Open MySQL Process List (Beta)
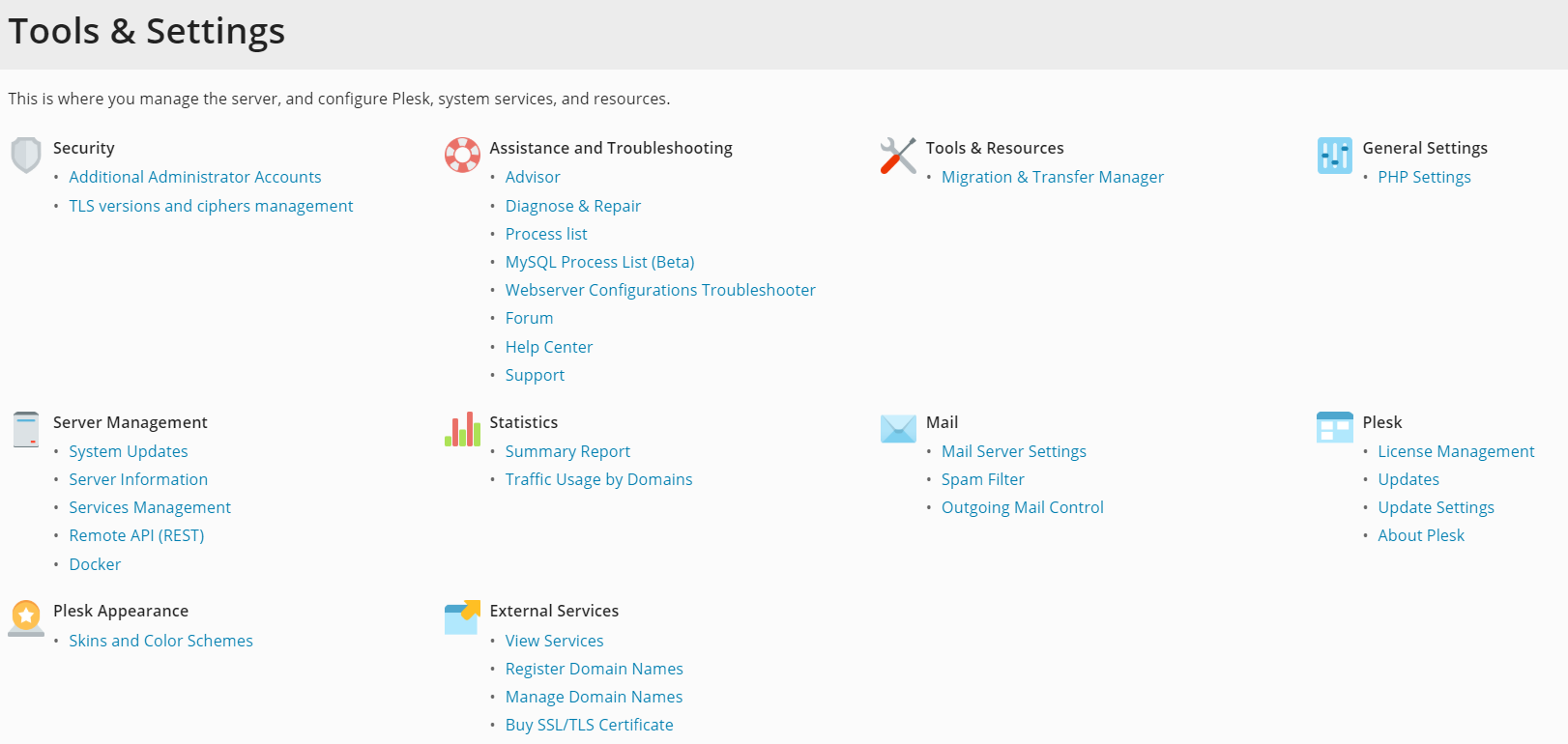The height and width of the screenshot is (744, 1568). (600, 262)
